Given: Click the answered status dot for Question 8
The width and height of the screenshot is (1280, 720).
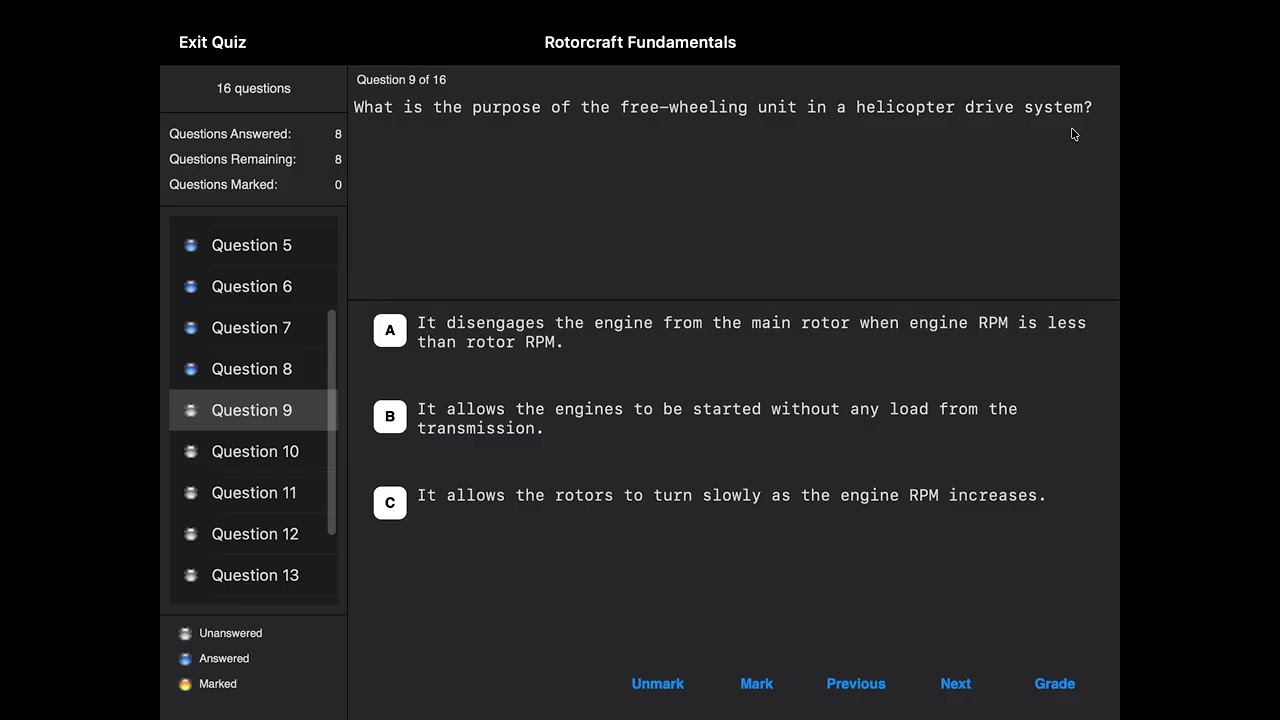Looking at the screenshot, I should coord(191,369).
